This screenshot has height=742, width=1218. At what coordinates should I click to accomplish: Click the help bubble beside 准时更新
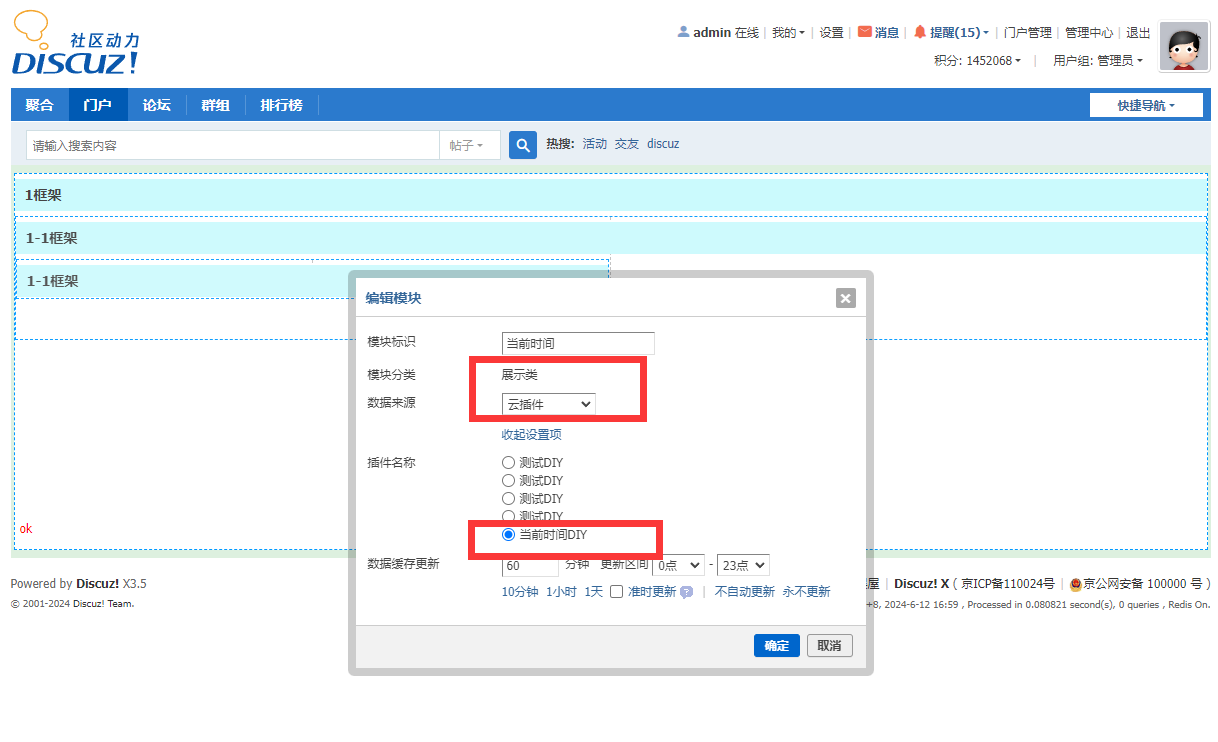[x=687, y=591]
